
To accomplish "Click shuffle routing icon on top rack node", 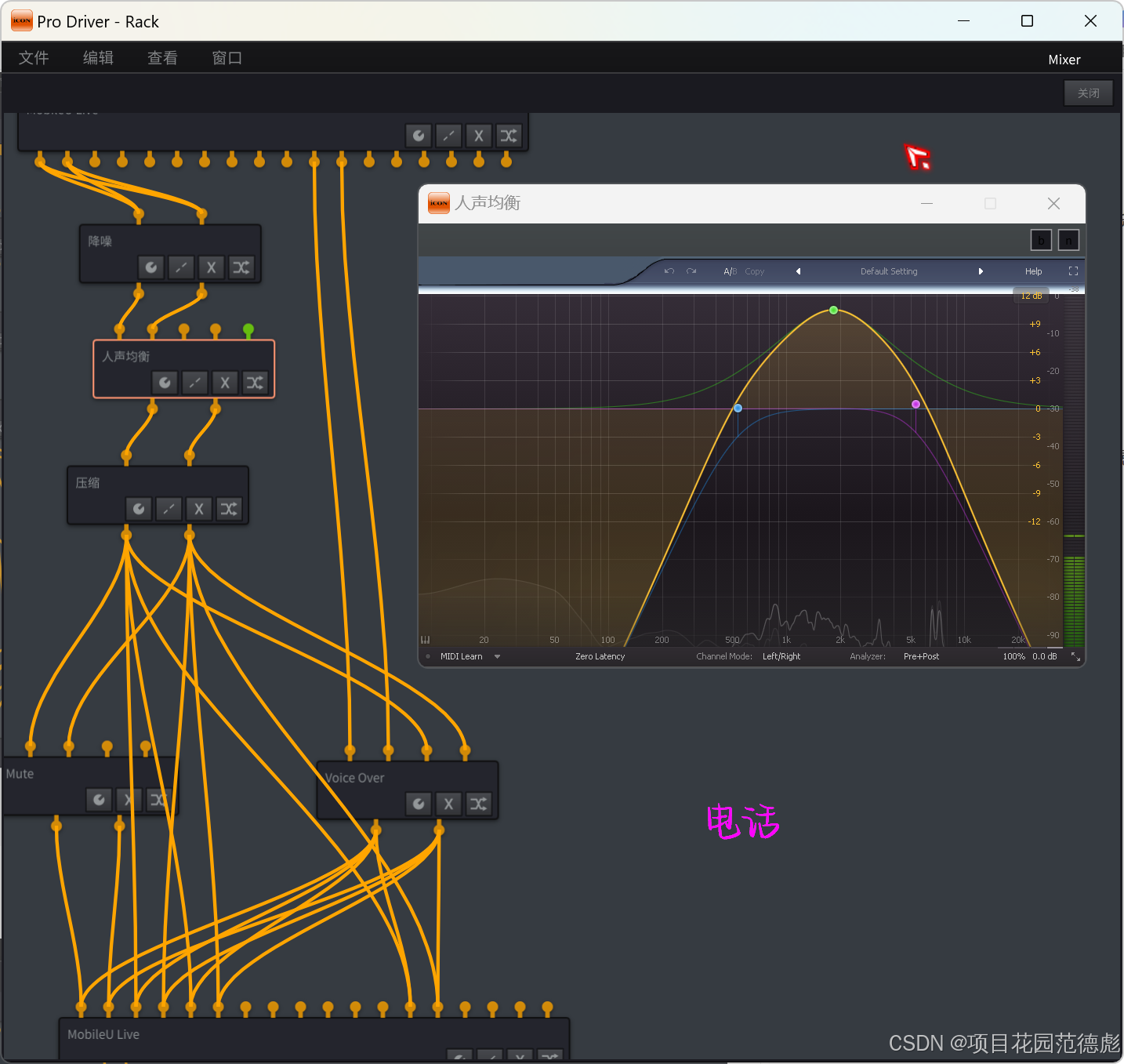I will pyautogui.click(x=508, y=136).
